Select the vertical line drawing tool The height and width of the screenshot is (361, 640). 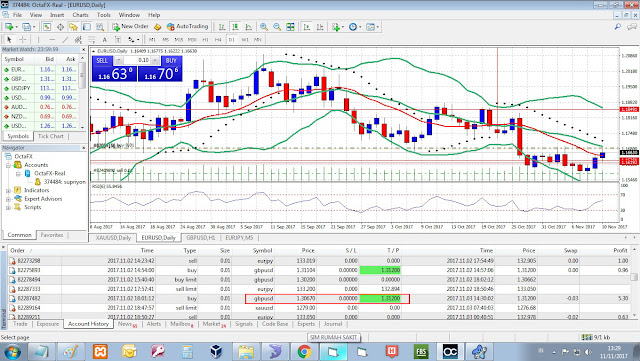[38, 40]
